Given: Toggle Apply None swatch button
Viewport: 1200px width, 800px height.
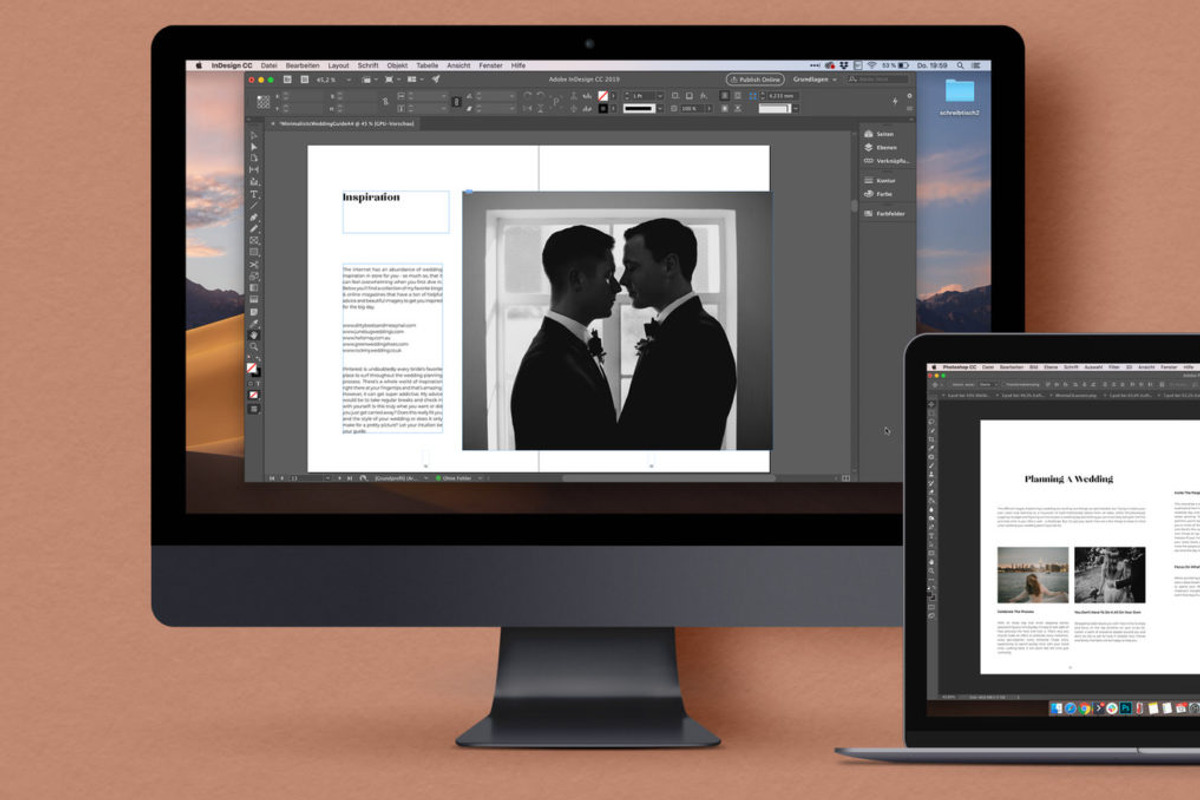Looking at the screenshot, I should click(254, 395).
